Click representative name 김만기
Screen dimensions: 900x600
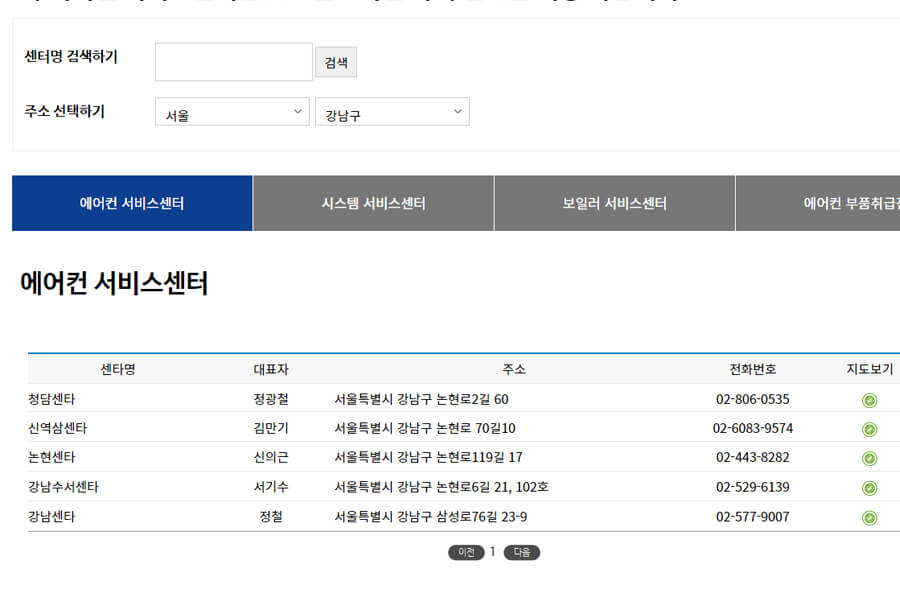click(x=271, y=428)
